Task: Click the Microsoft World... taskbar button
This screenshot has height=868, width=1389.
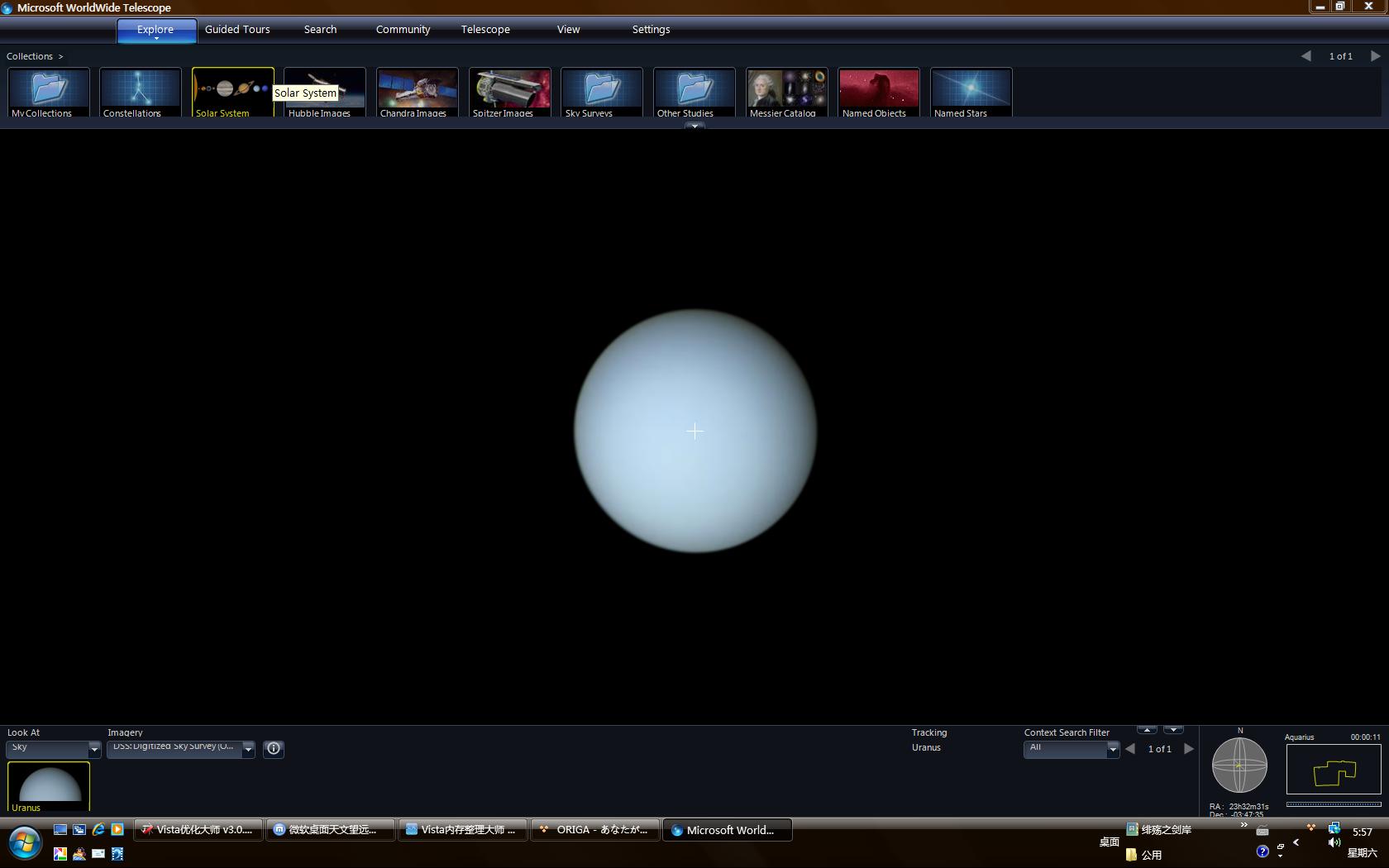Action: 728,830
